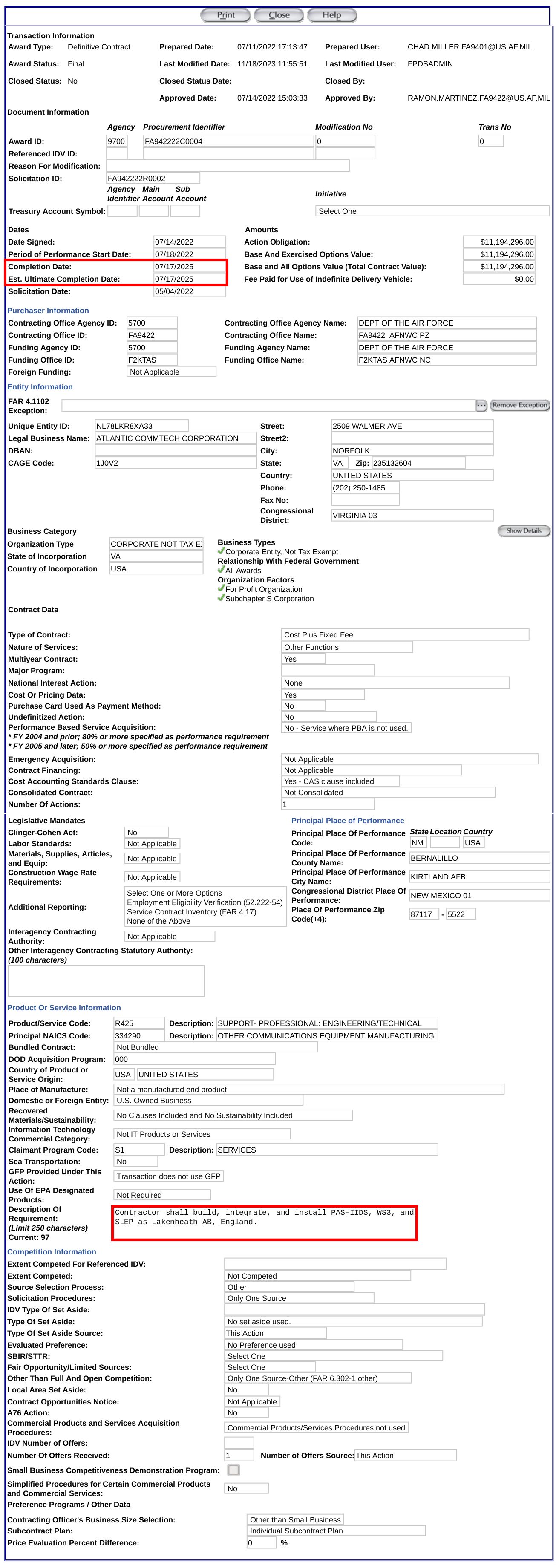Image resolution: width=559 pixels, height=1568 pixels.
Task: Click the Description Of Requirement text area
Action: [x=264, y=1223]
